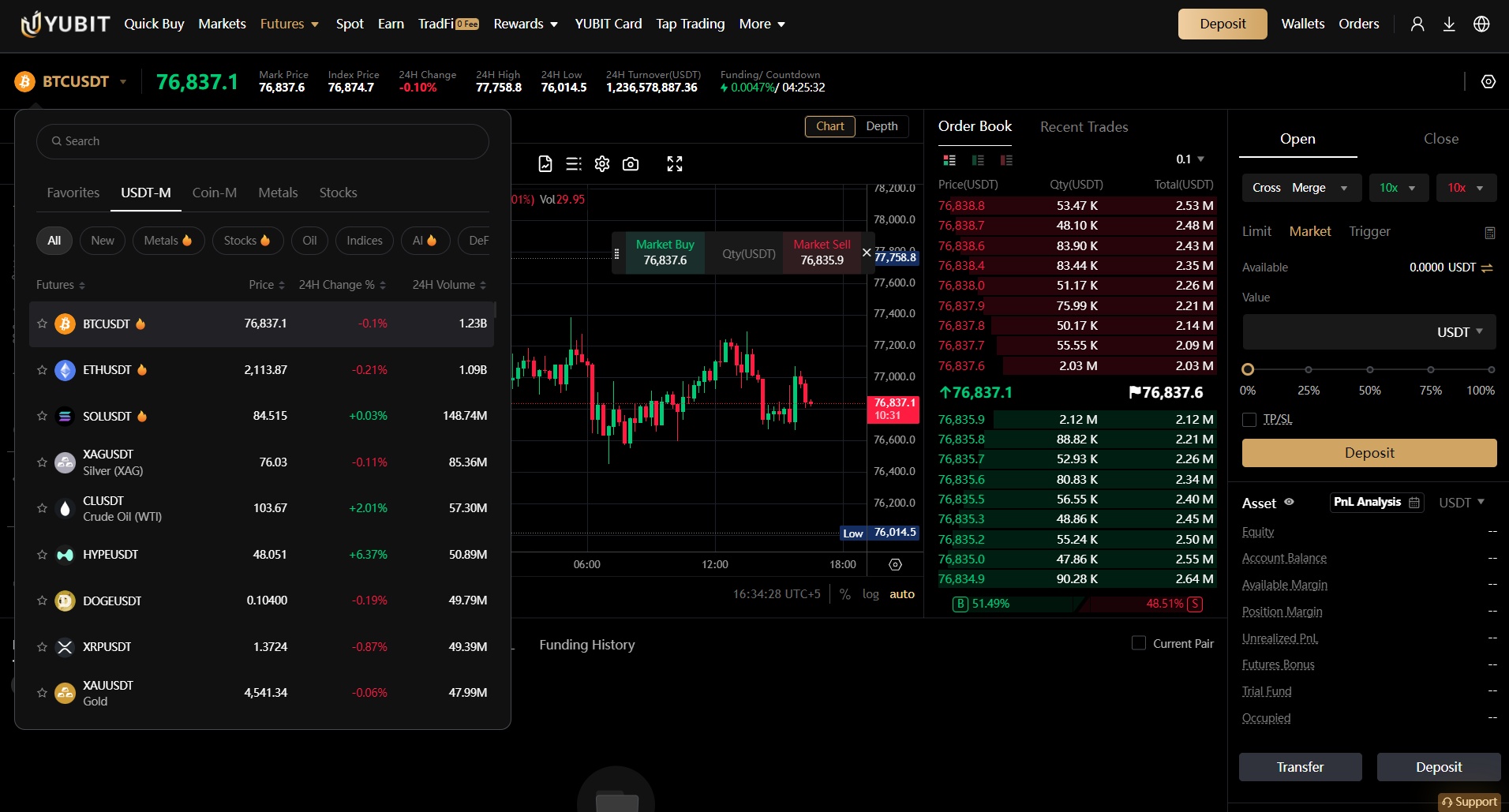
Task: Change the USDT unit in Value field
Action: coord(1460,332)
